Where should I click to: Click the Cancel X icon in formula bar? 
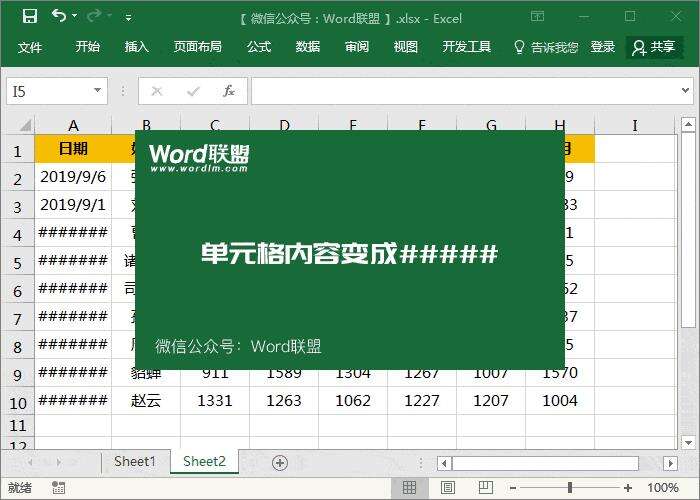tap(157, 91)
